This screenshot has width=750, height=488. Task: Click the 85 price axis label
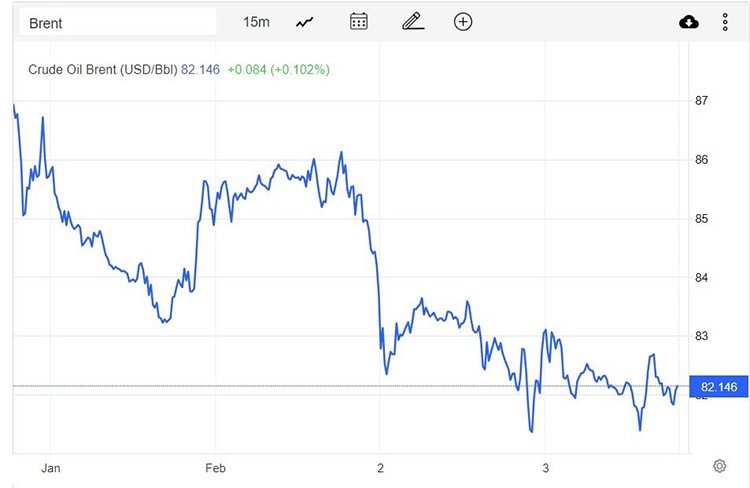tap(702, 218)
